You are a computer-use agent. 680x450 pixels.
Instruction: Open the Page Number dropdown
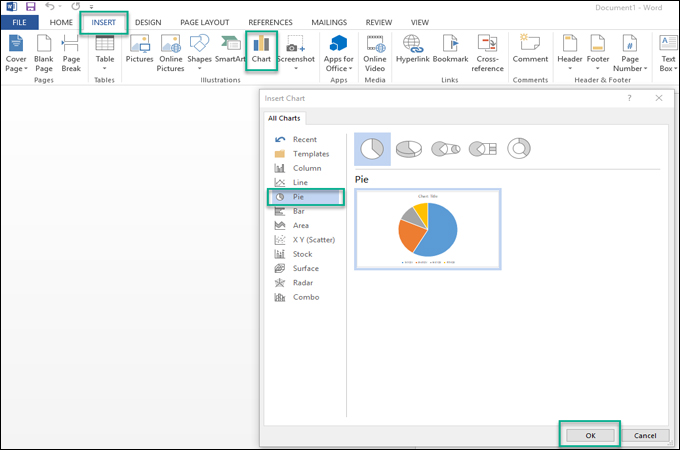pyautogui.click(x=630, y=54)
